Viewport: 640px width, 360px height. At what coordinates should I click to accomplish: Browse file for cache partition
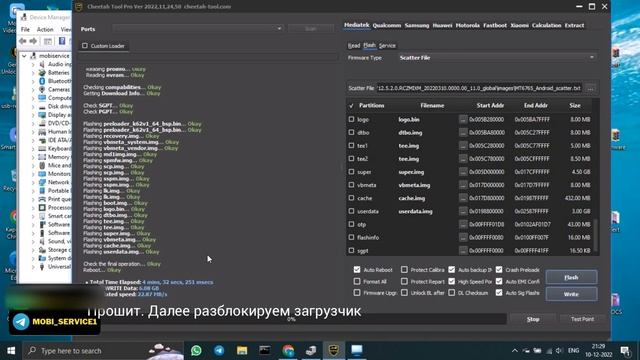463,198
